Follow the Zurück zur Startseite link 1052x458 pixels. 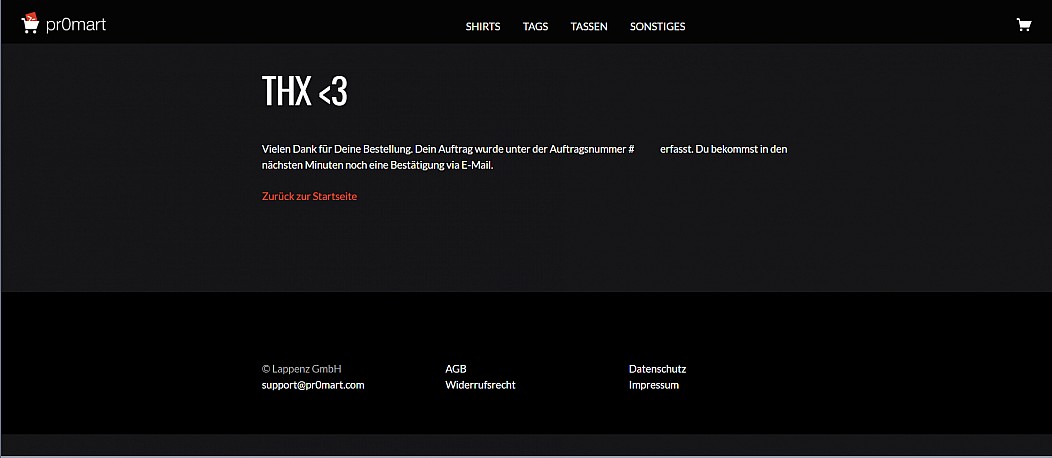click(309, 196)
